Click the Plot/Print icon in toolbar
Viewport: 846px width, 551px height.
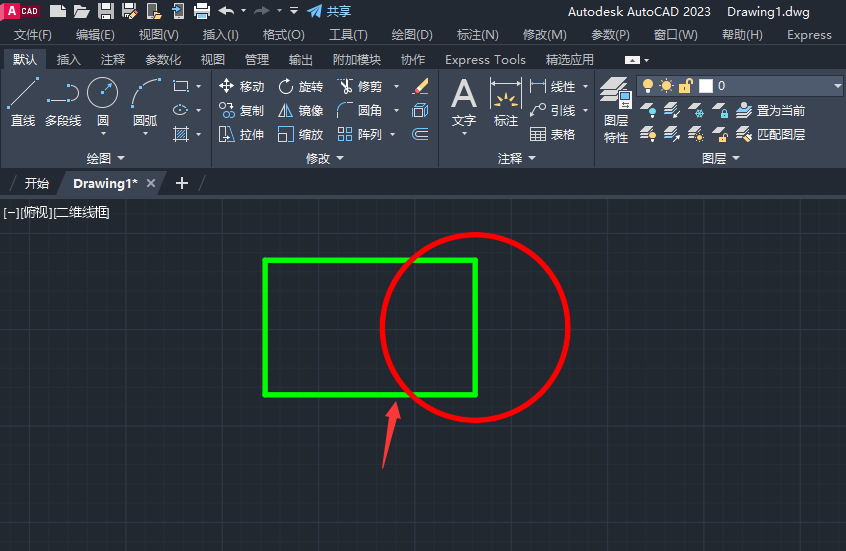202,11
